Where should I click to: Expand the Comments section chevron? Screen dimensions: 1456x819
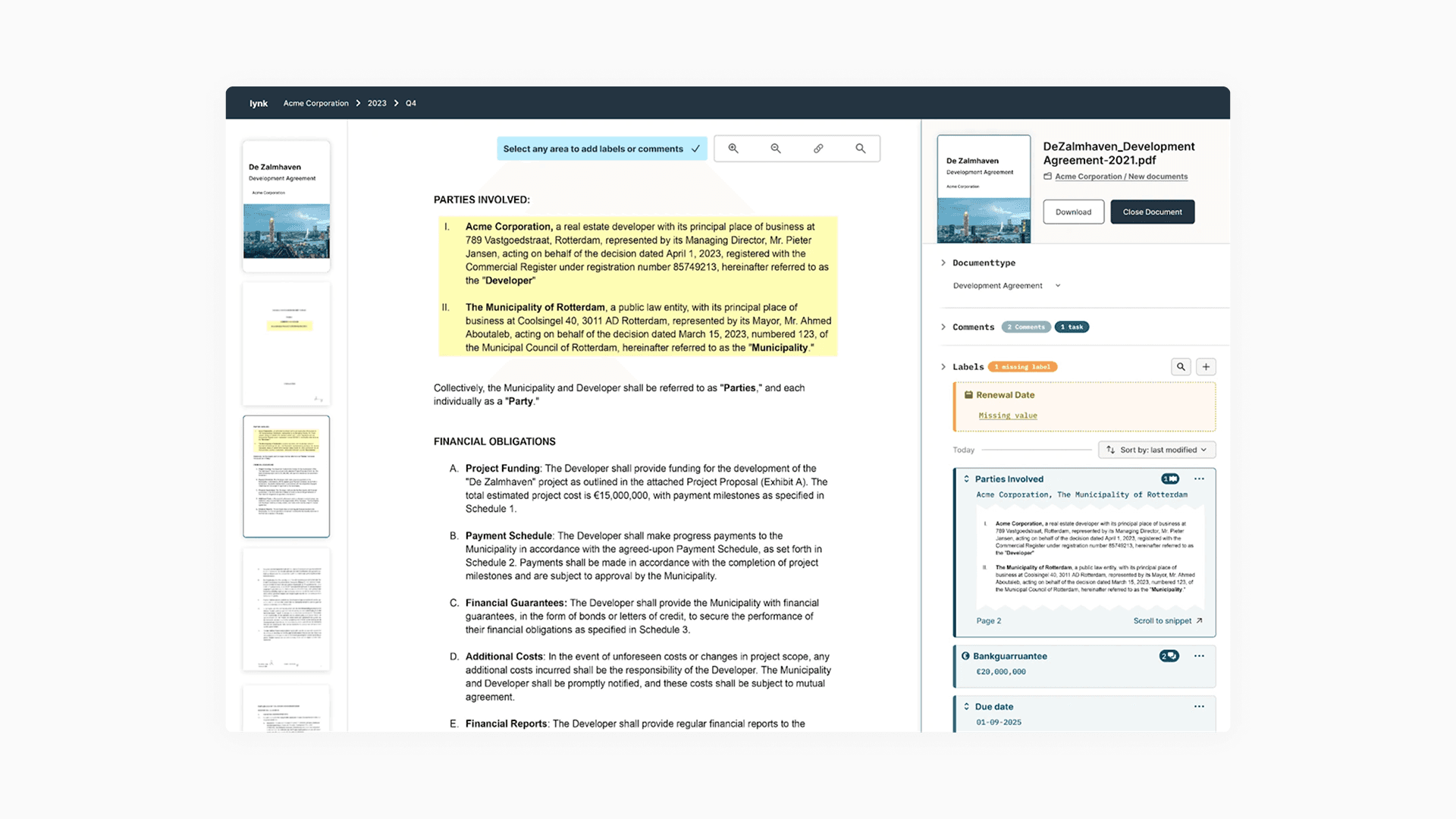(x=943, y=327)
